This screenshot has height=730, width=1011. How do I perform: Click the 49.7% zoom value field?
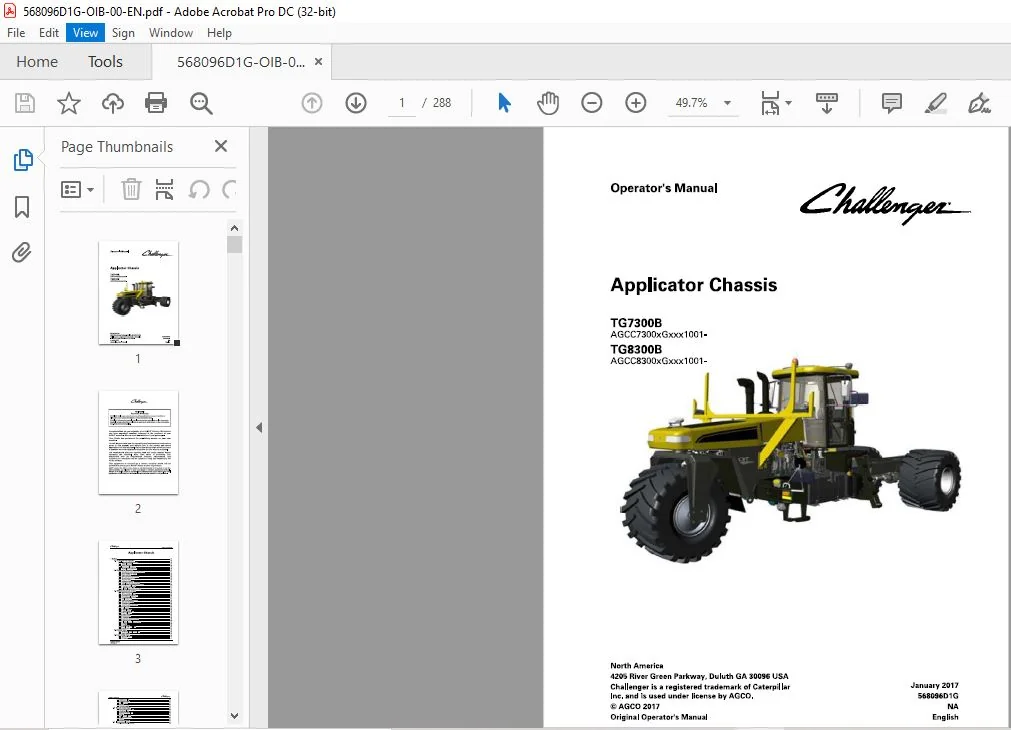tap(692, 103)
